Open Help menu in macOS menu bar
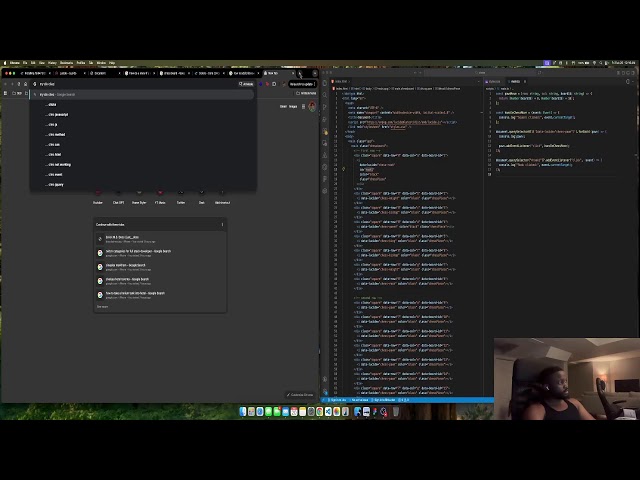 (112, 63)
